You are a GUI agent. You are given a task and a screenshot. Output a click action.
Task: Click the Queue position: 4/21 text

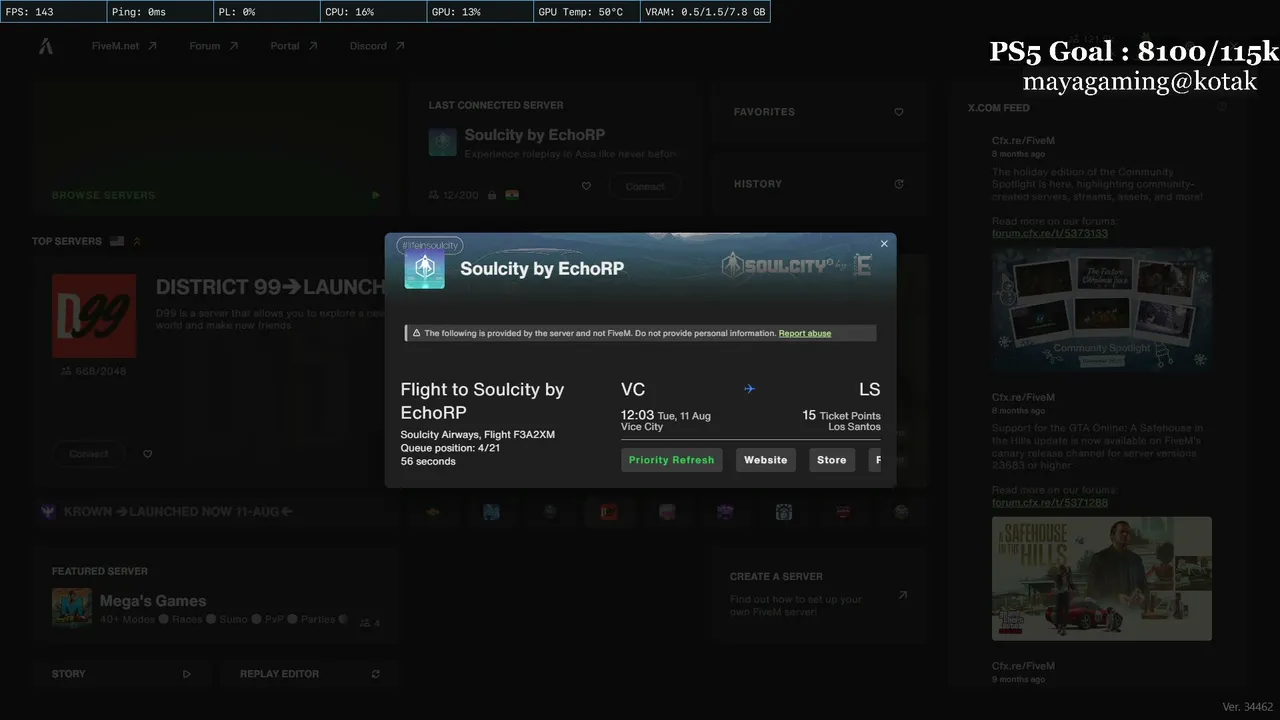click(x=450, y=448)
